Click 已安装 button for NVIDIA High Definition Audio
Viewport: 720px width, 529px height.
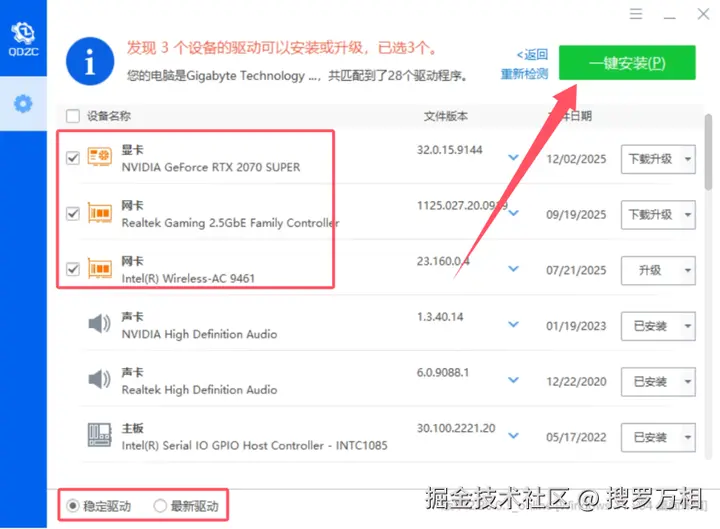click(x=651, y=326)
